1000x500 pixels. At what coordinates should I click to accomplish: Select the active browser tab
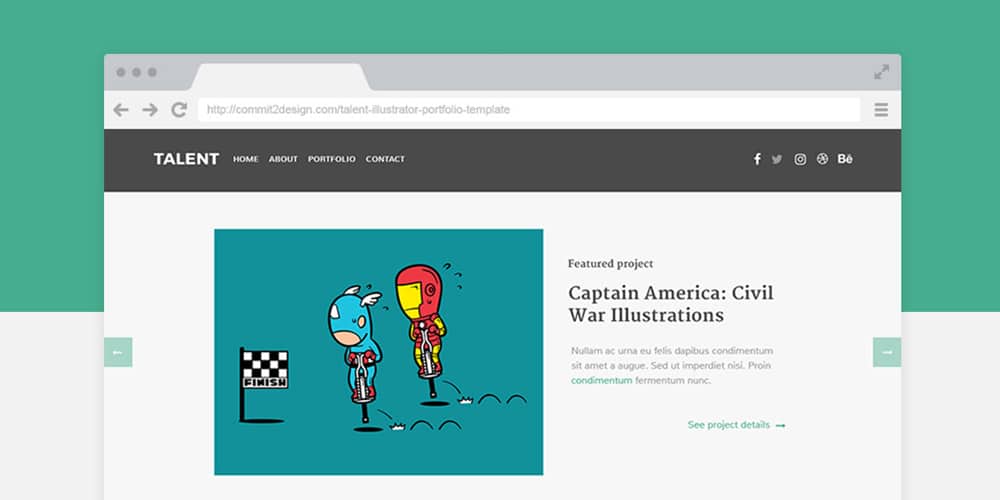[281, 77]
